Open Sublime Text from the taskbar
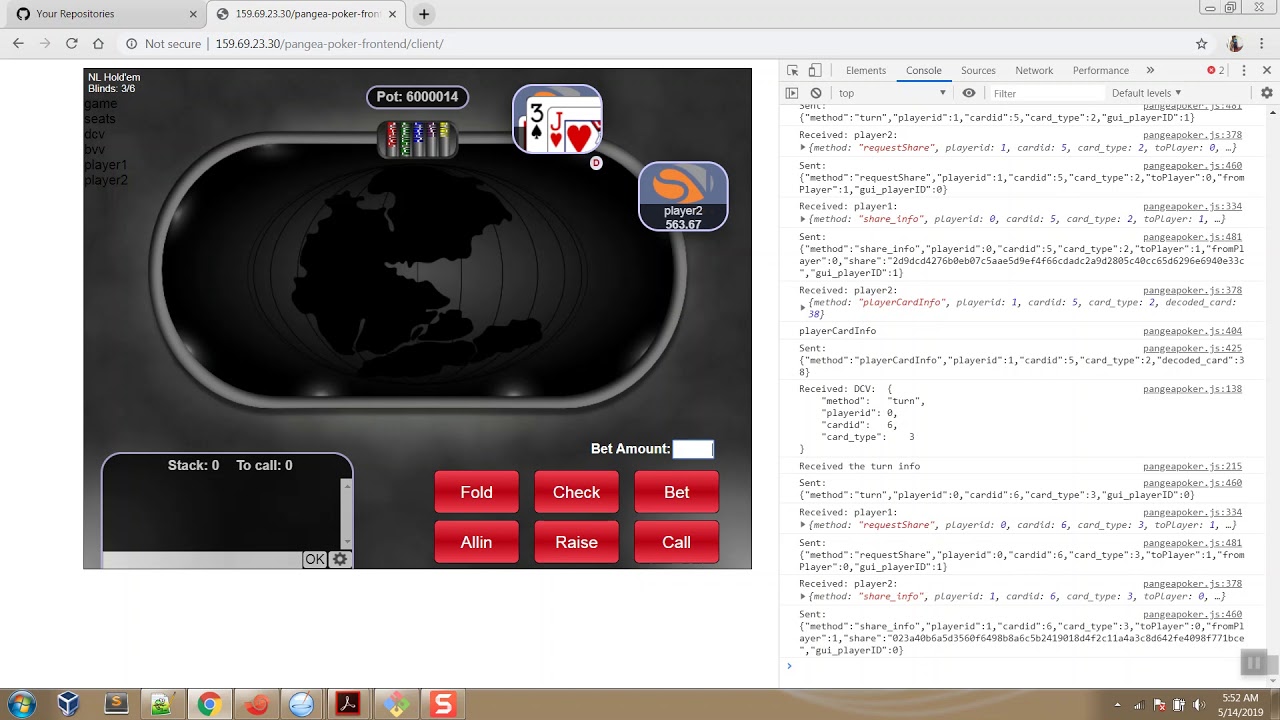Viewport: 1280px width, 720px height. coord(115,704)
